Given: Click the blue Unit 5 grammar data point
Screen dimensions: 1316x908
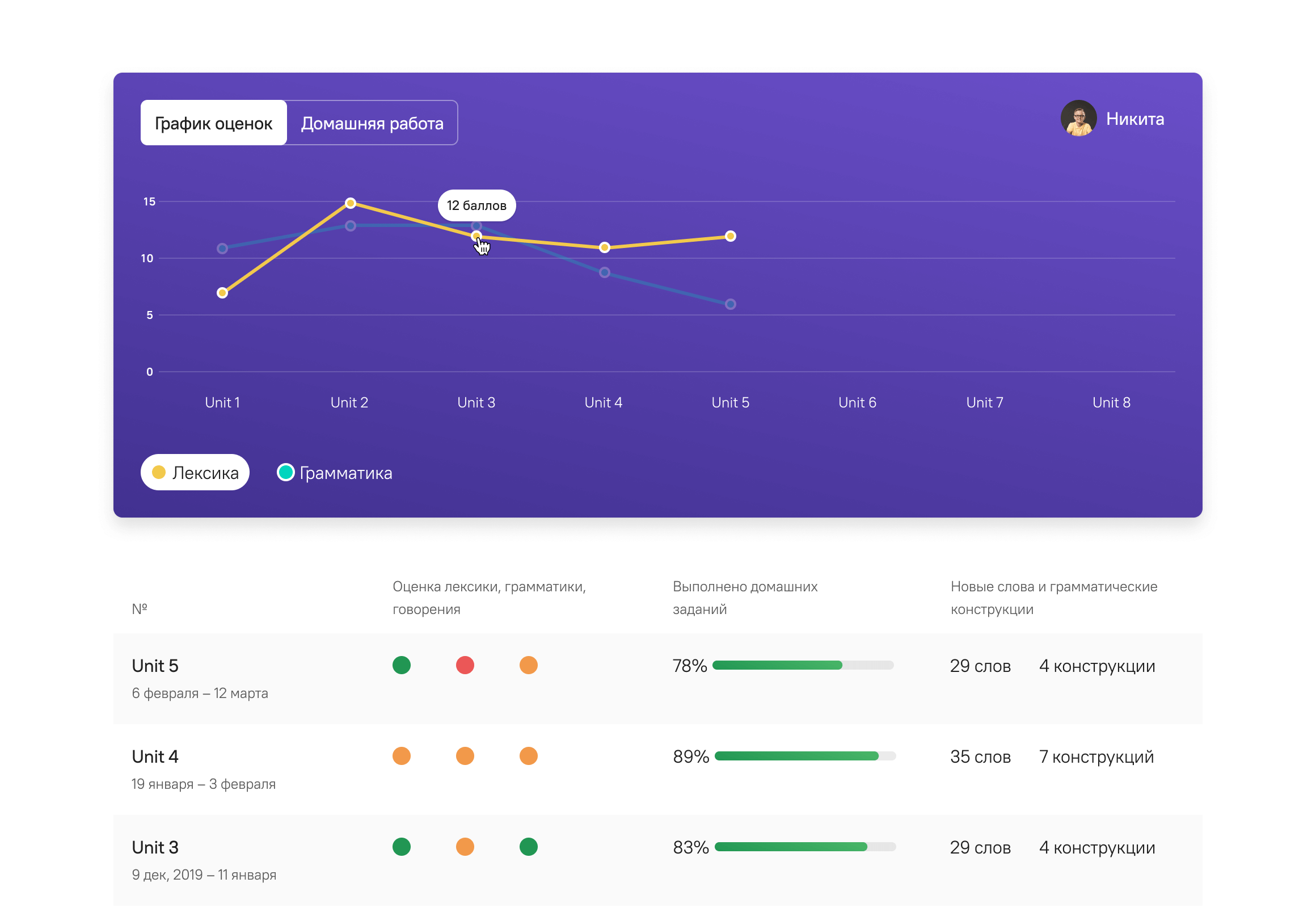Looking at the screenshot, I should 730,304.
